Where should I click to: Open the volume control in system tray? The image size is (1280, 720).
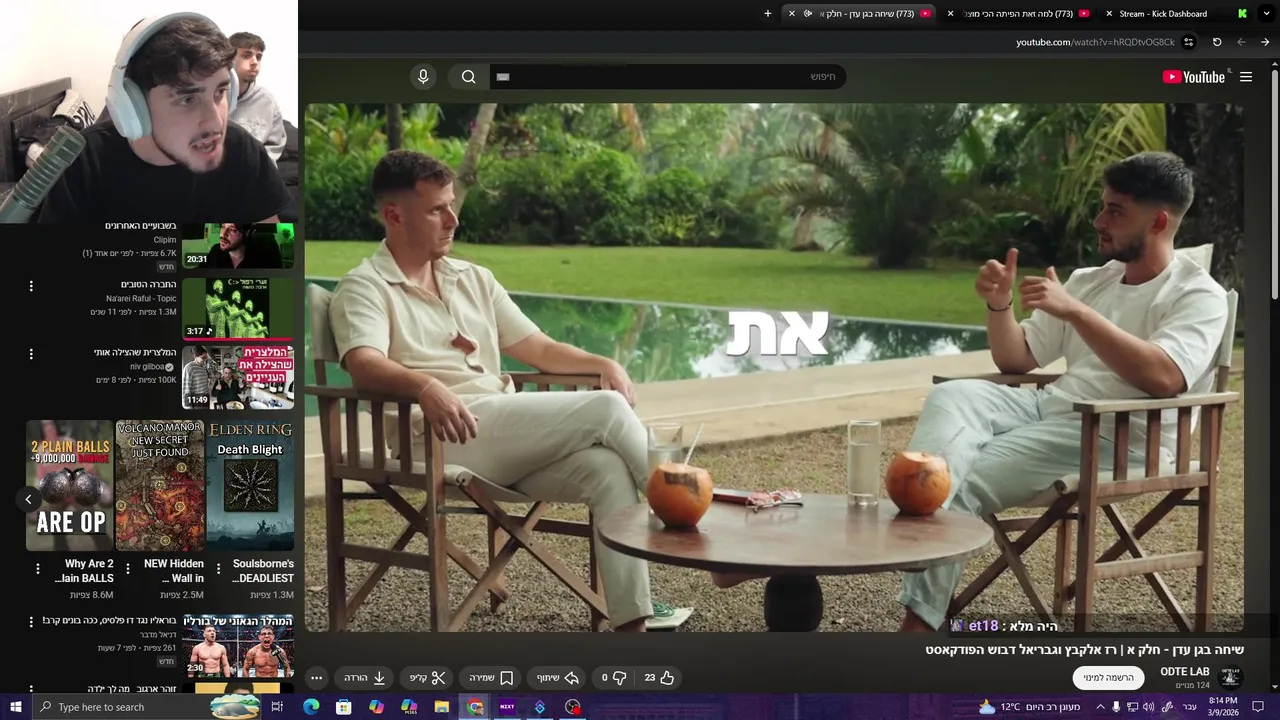pos(1150,707)
